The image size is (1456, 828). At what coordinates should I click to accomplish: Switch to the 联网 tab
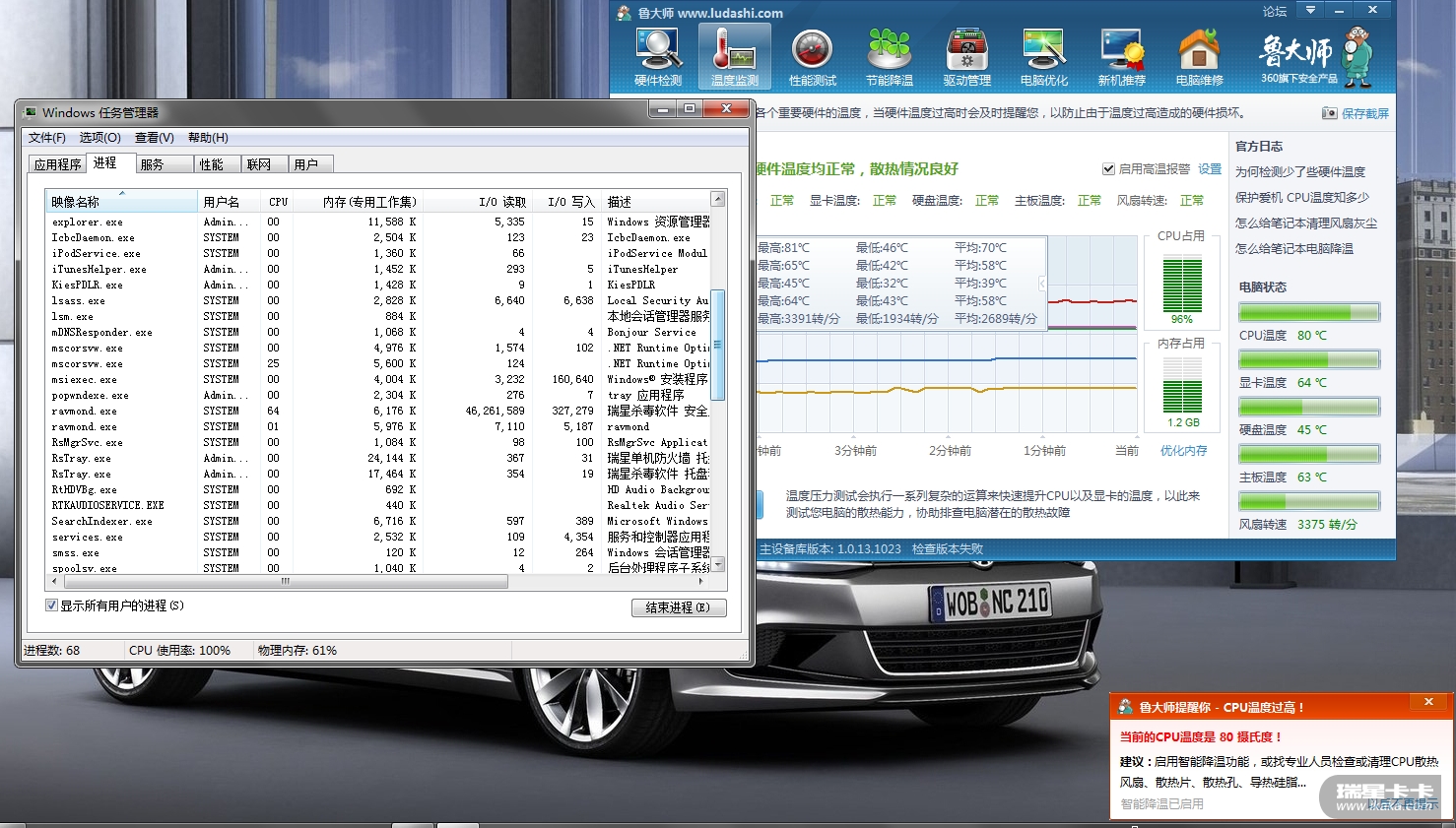[x=264, y=164]
